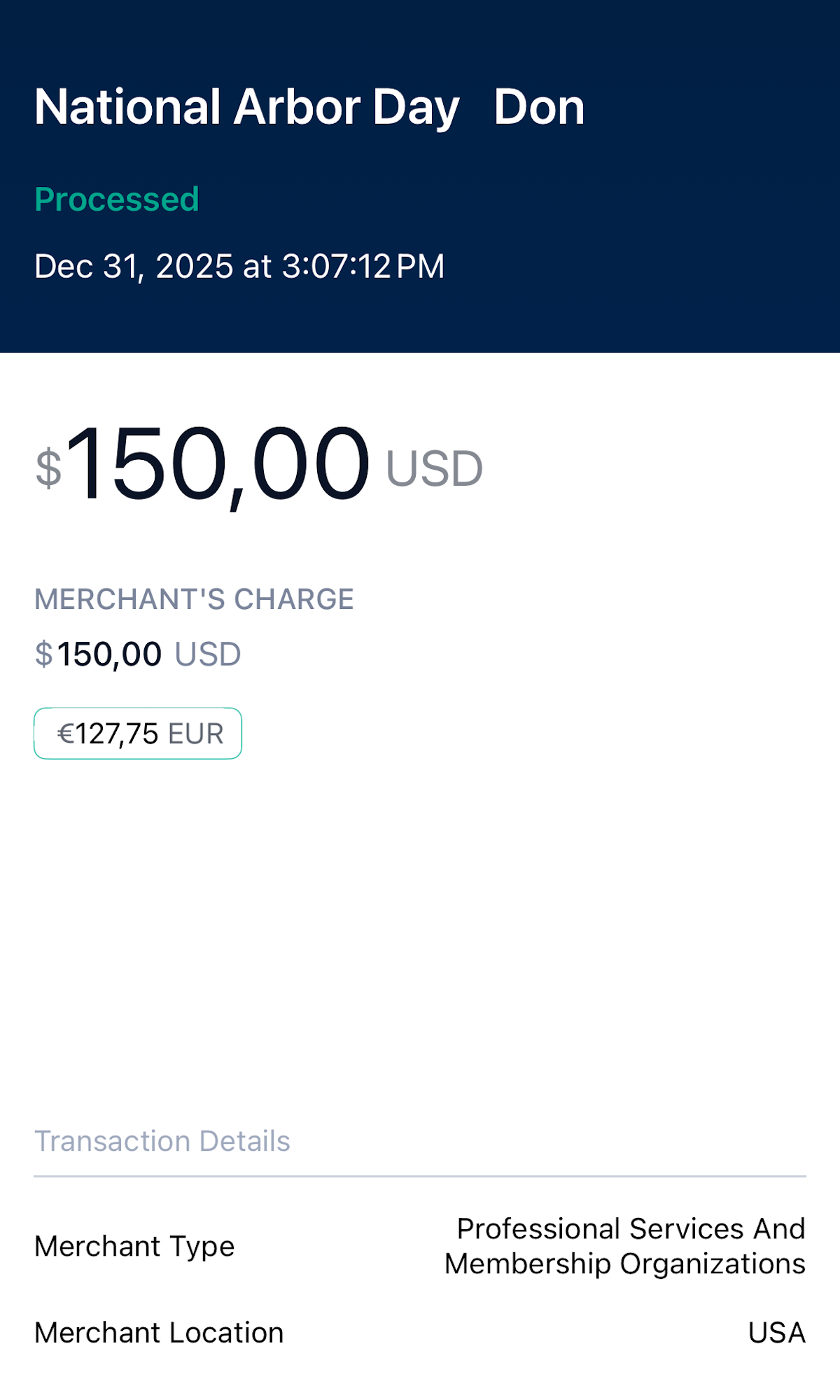Tap the small $150,00 merchant charge amount

[109, 654]
